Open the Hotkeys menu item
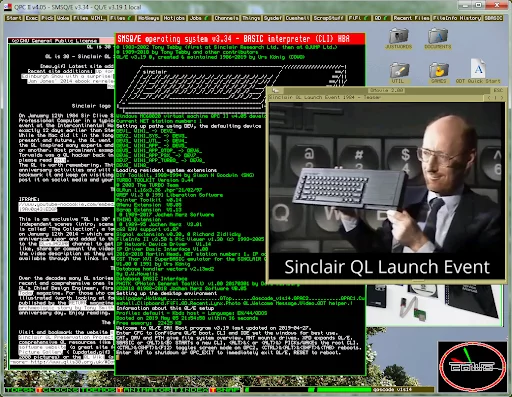This screenshot has width=512, height=397. pyautogui.click(x=148, y=18)
